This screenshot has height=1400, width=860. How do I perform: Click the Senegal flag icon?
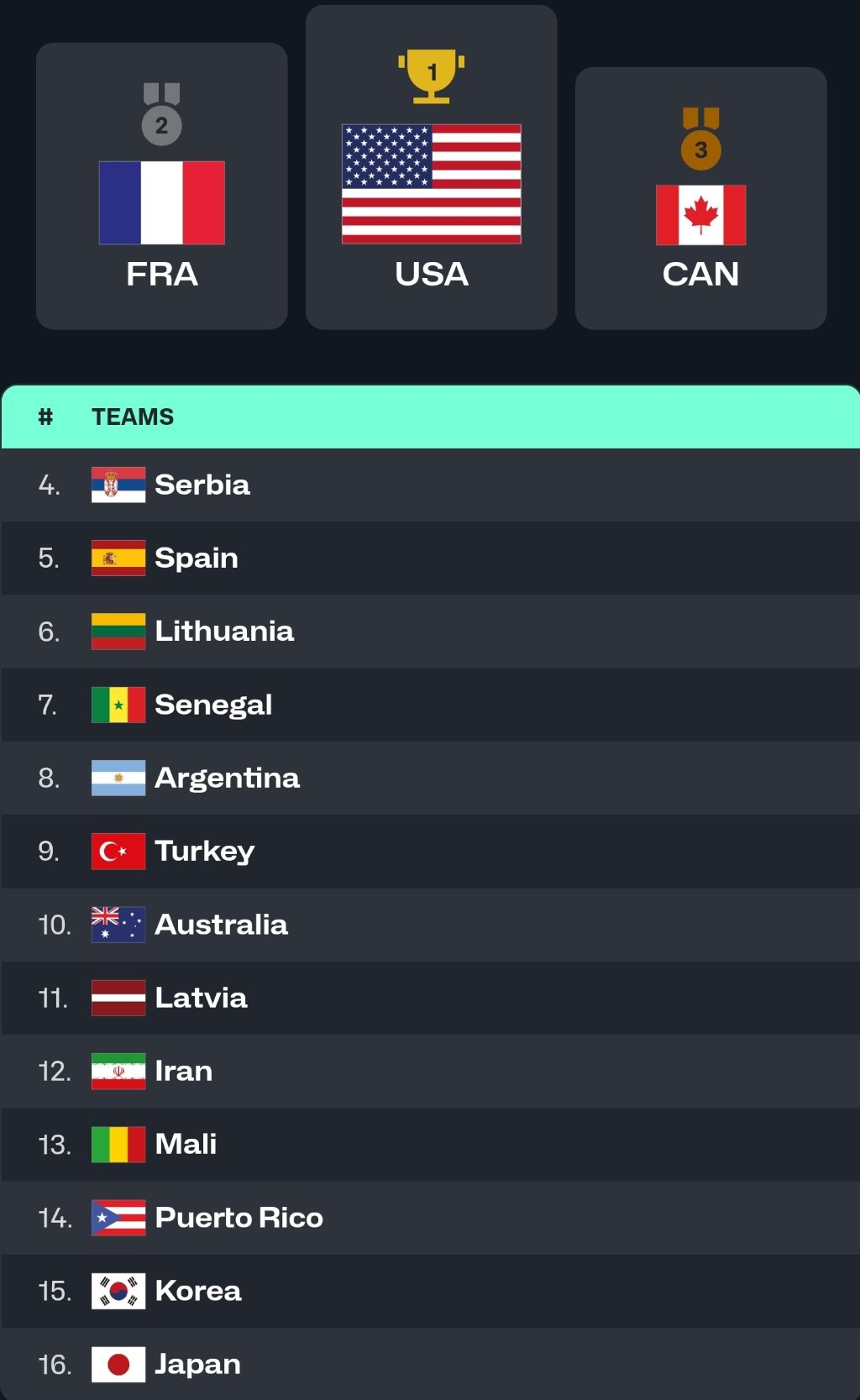118,705
